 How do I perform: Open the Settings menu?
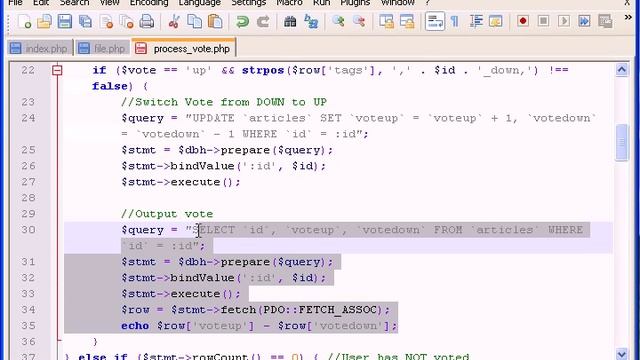[249, 2]
